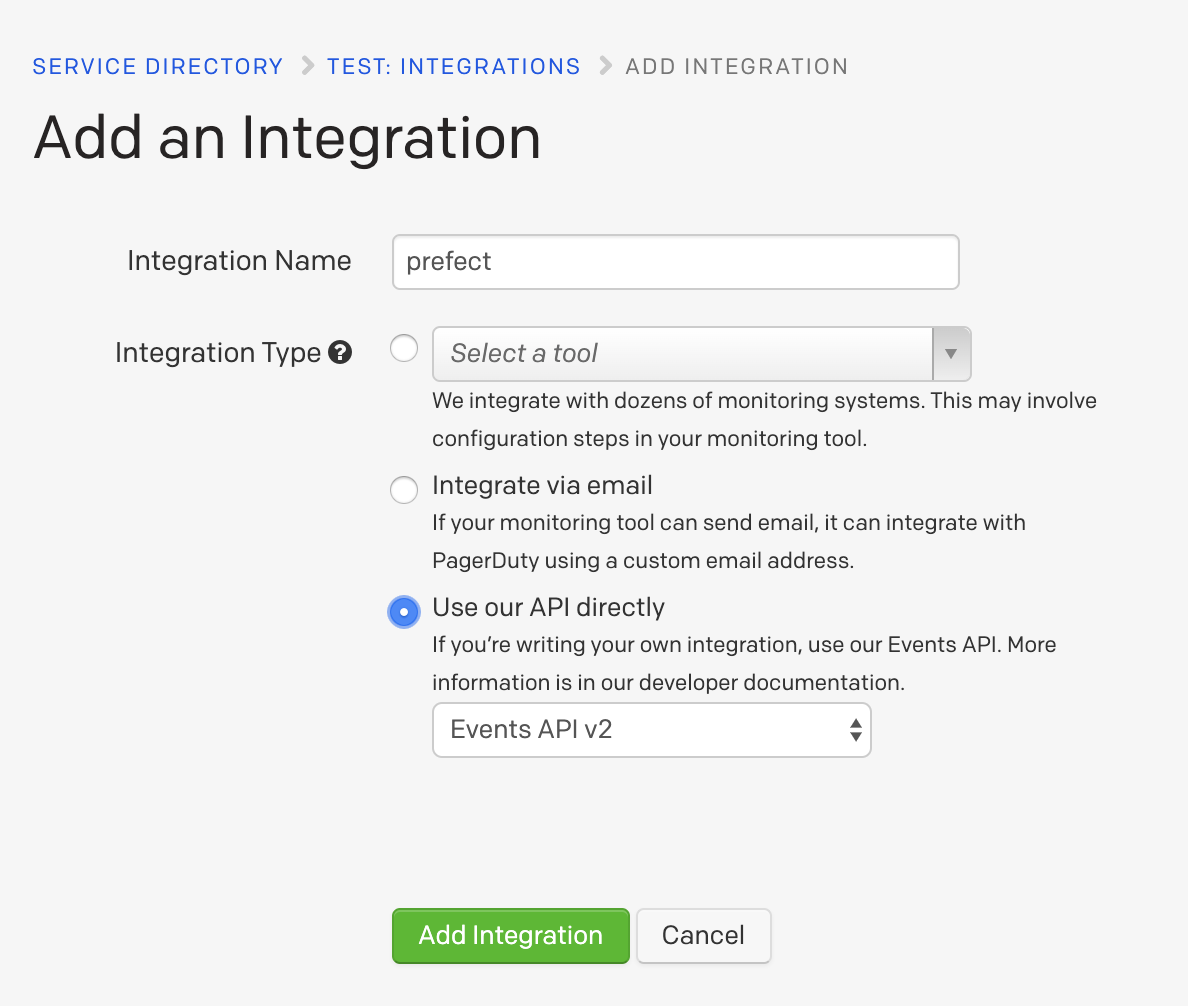Open the Select a tool combo box

click(682, 354)
